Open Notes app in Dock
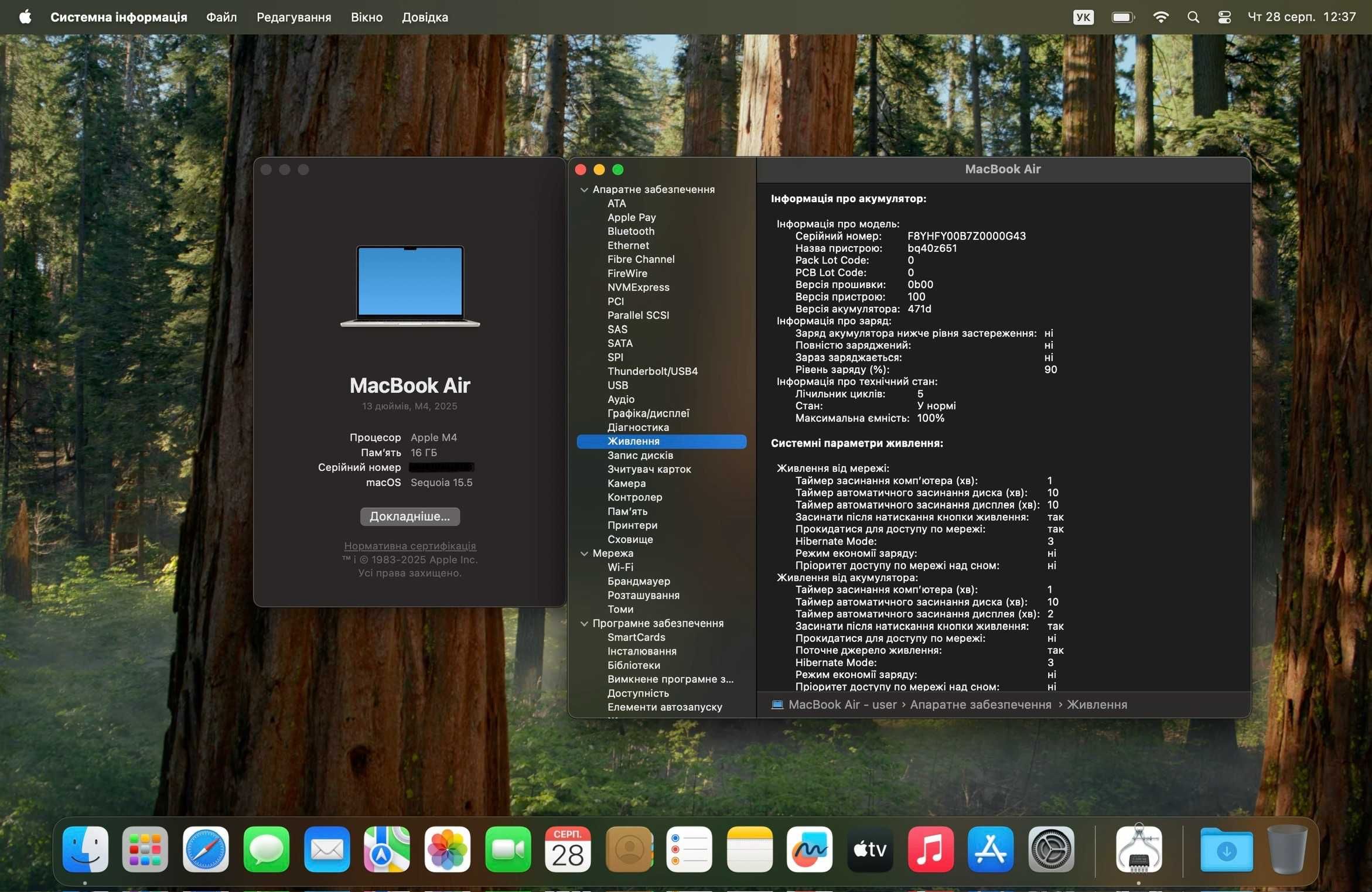The width and height of the screenshot is (1372, 892). click(750, 849)
